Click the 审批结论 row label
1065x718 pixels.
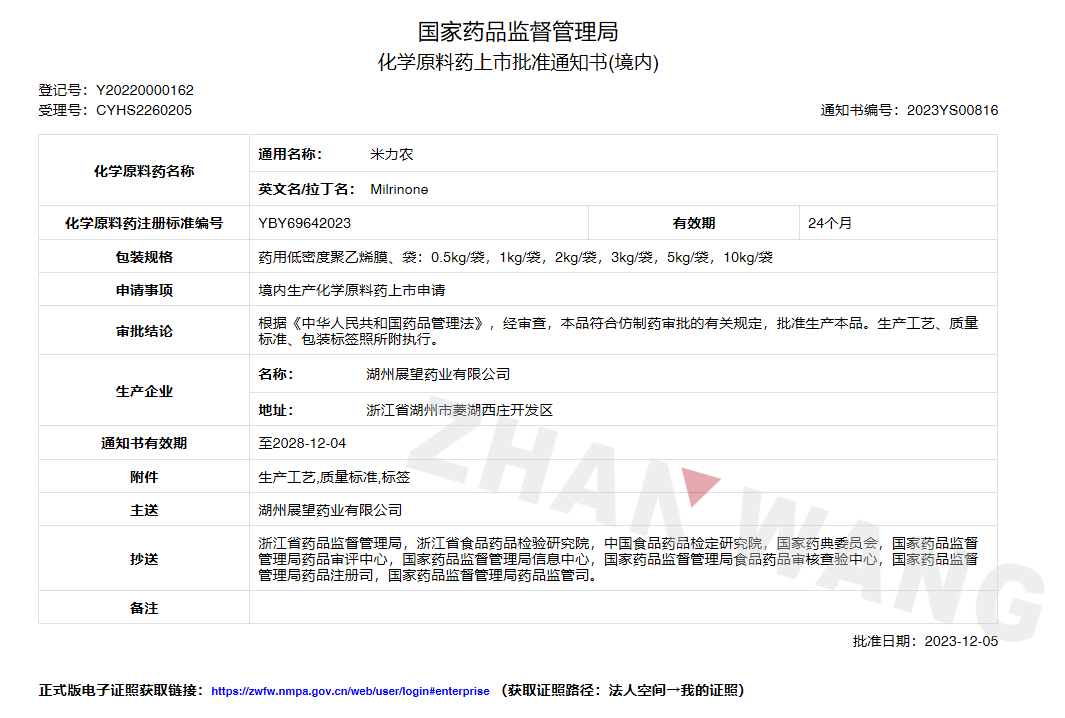[x=144, y=331]
